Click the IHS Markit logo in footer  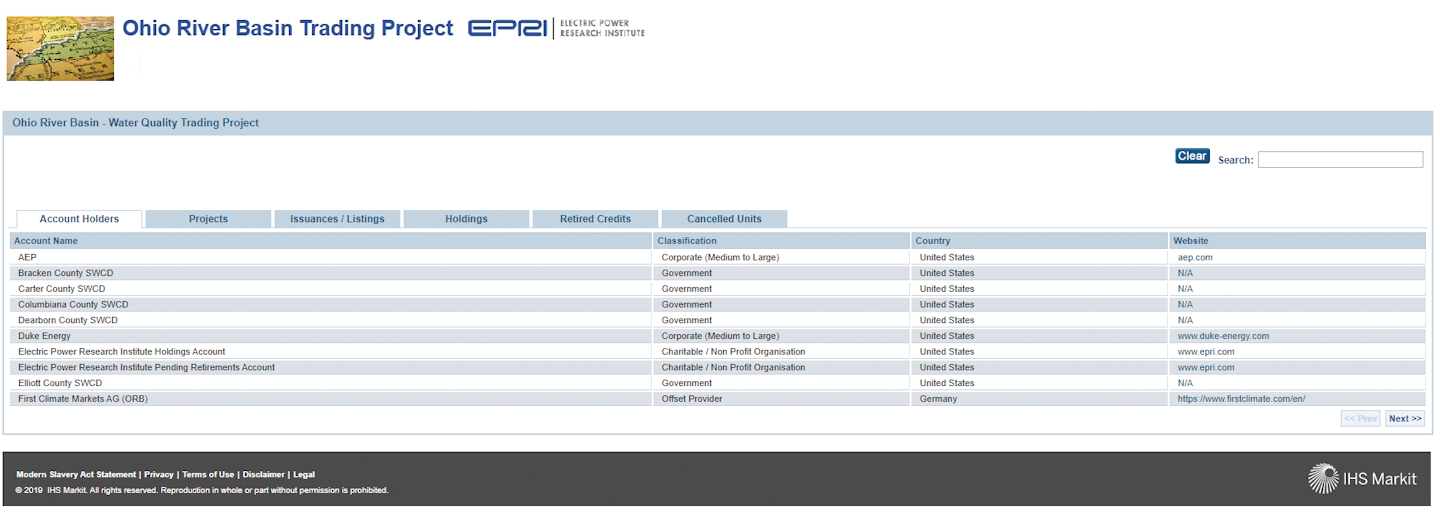point(1362,479)
